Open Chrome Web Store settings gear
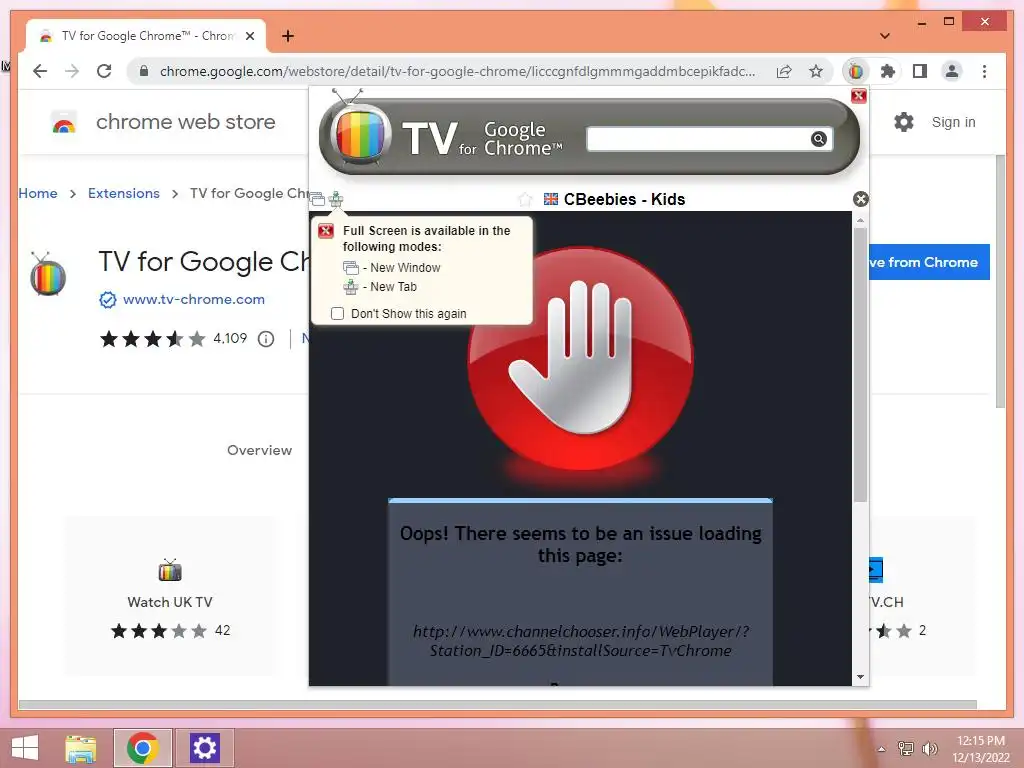 (904, 122)
